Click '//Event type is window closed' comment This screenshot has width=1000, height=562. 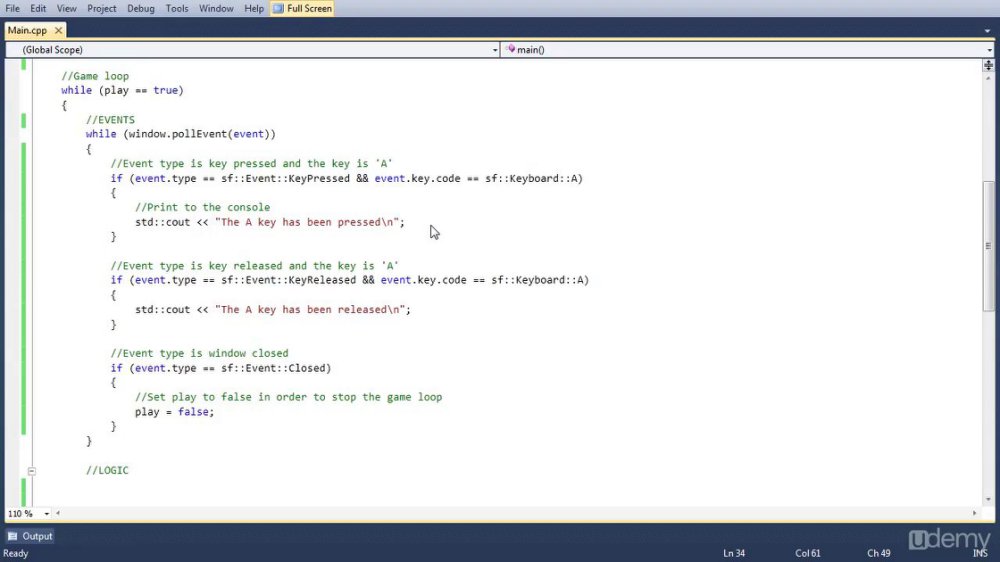199,353
